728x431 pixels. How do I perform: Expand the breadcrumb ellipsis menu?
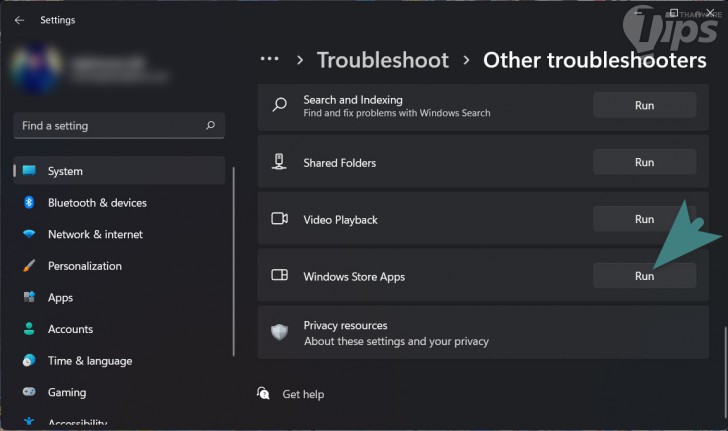click(269, 59)
